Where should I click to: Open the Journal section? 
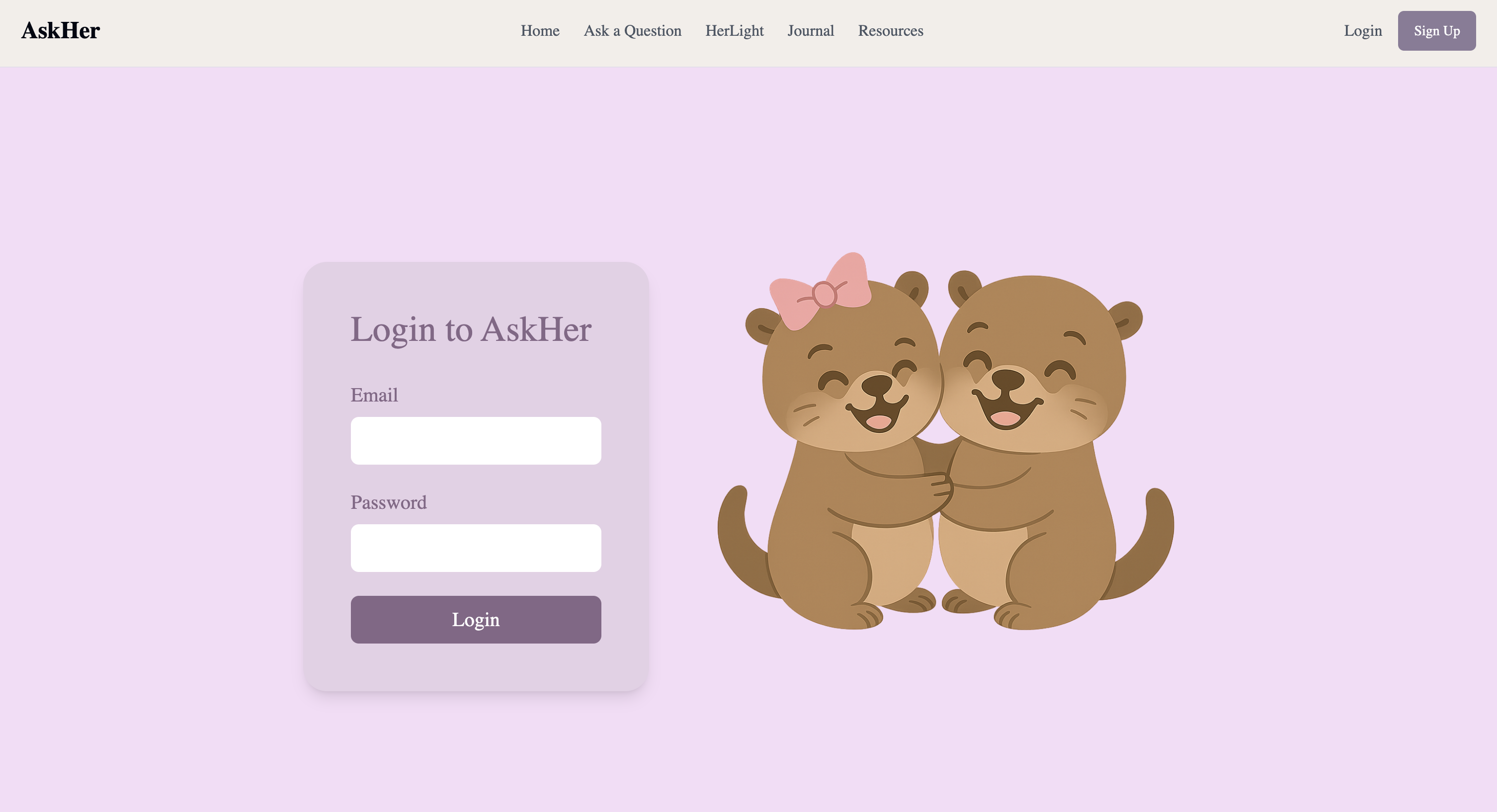[811, 31]
